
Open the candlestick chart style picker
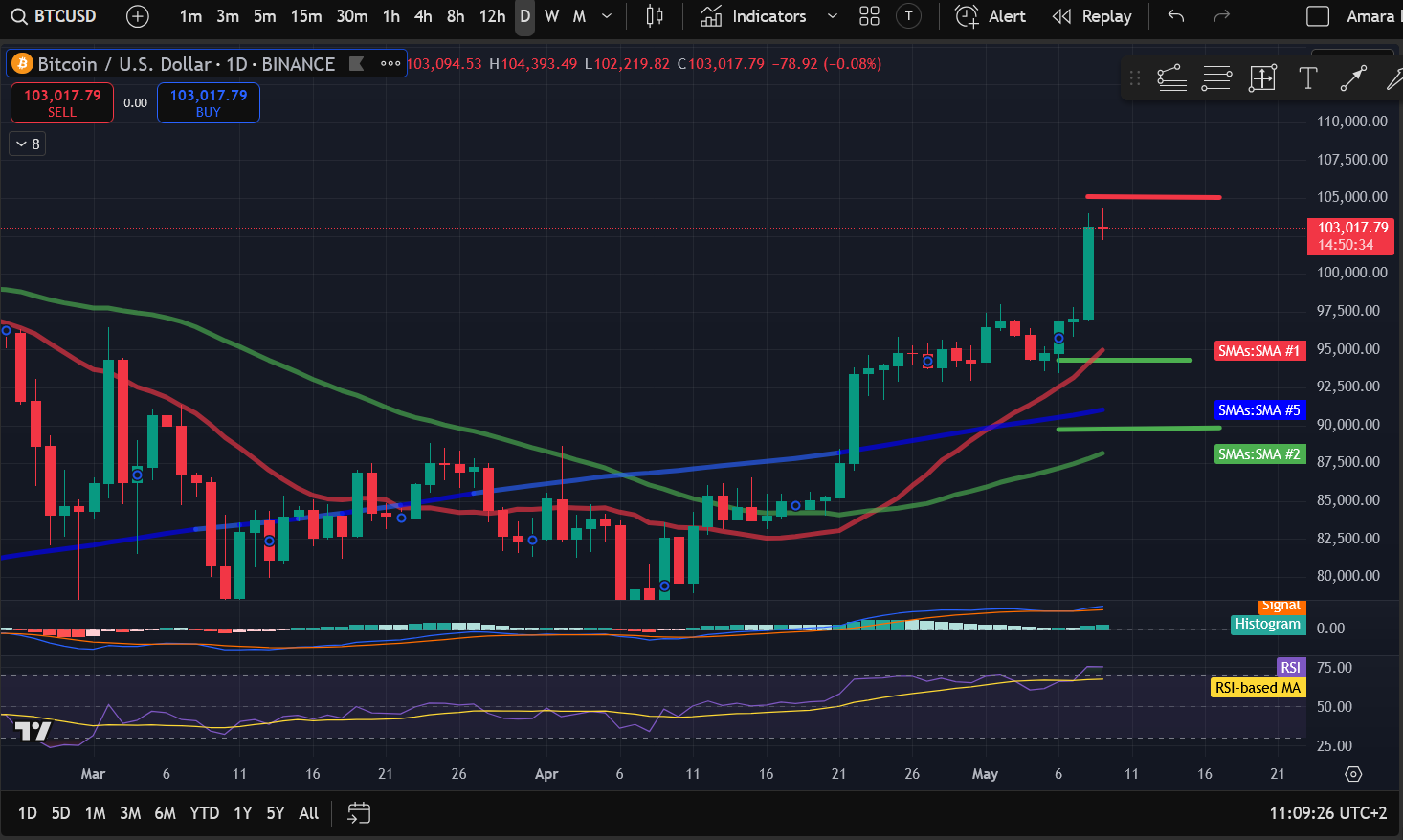(655, 16)
